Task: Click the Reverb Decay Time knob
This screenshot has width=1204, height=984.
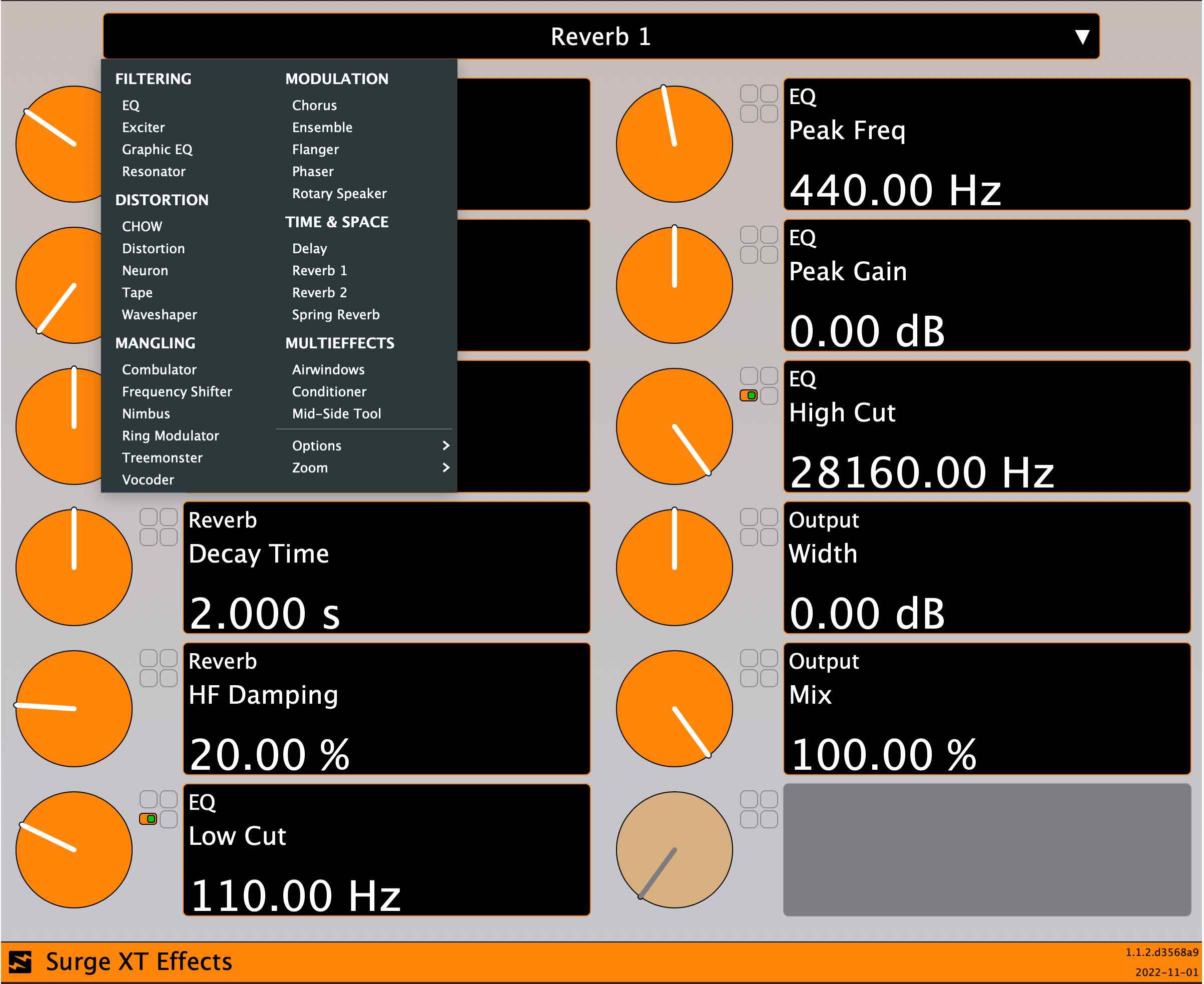Action: click(x=74, y=568)
